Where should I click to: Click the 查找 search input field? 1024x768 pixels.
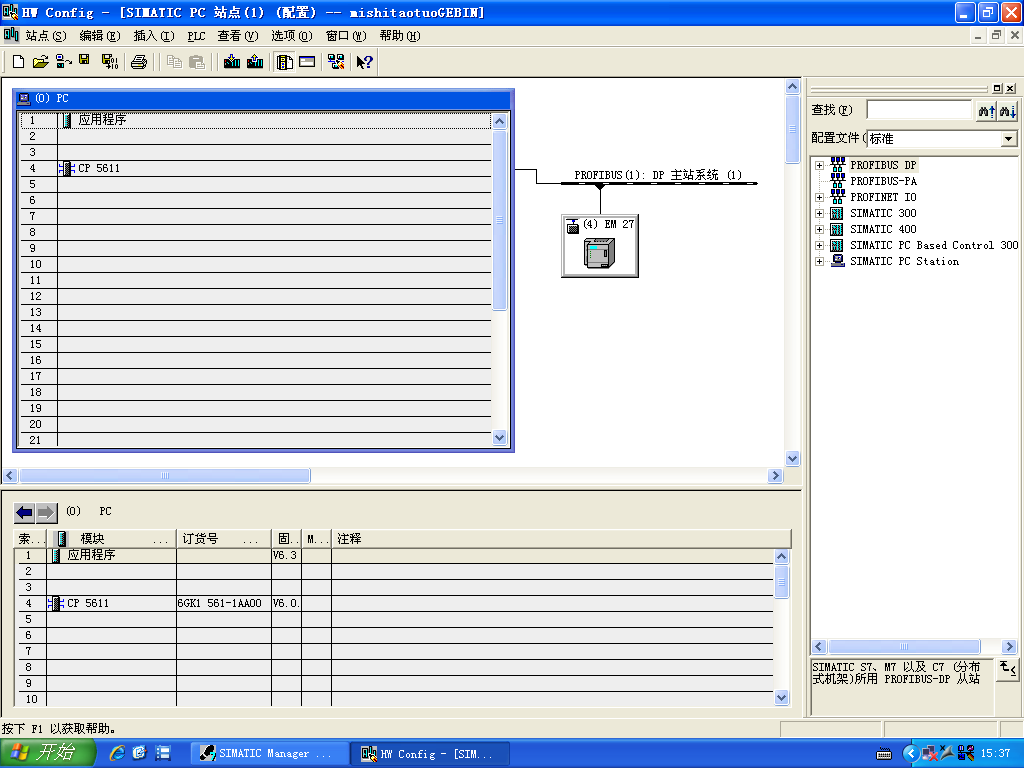pos(919,110)
